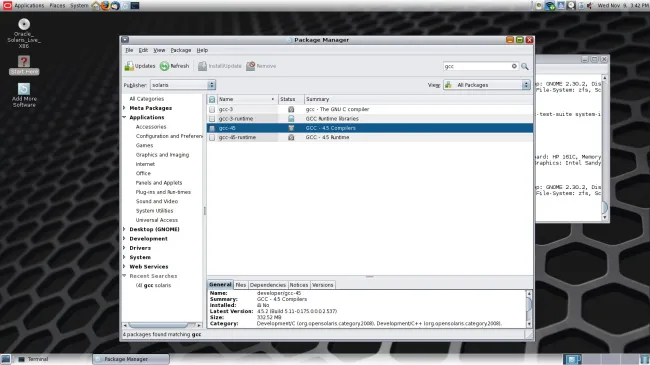Open Package Manager window menu icon

pyautogui.click(x=125, y=40)
